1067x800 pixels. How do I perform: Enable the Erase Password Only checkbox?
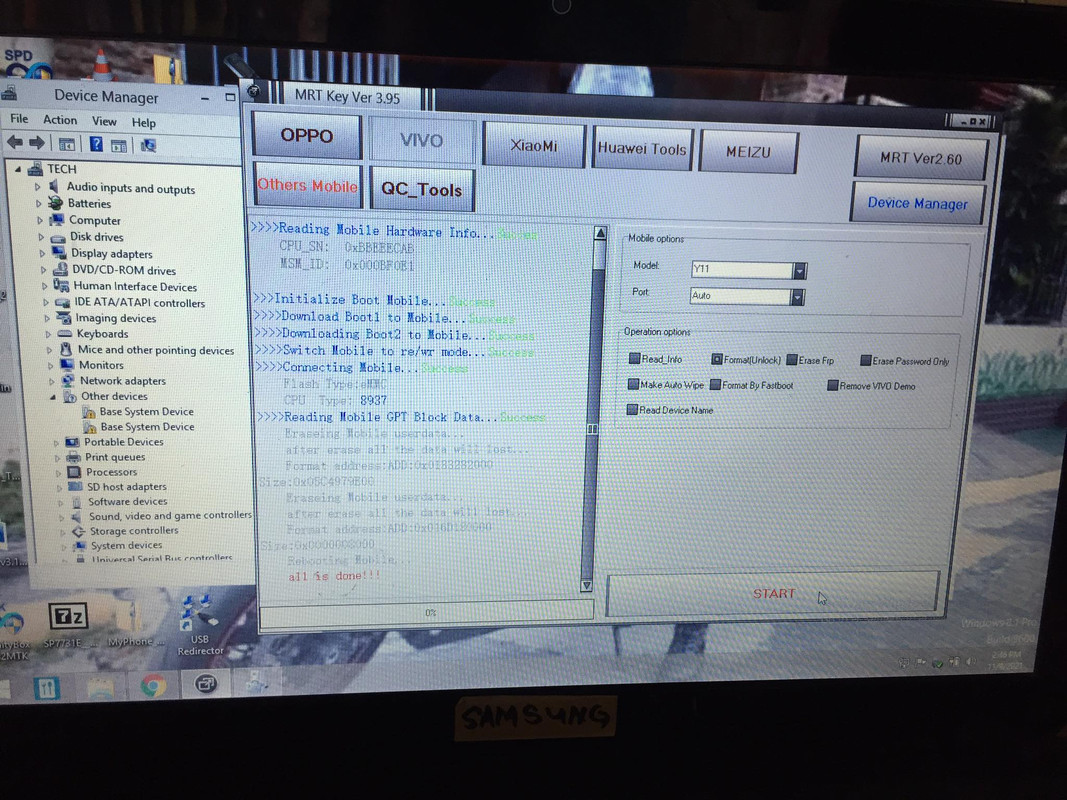[x=866, y=361]
